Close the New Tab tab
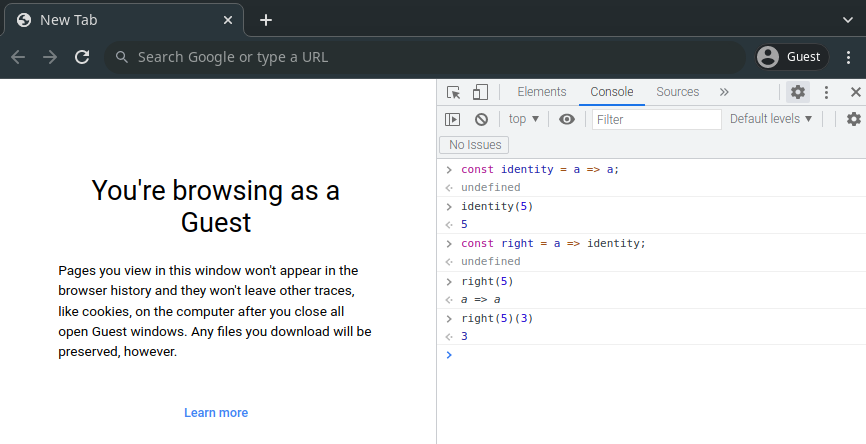The image size is (866, 444). pos(228,20)
